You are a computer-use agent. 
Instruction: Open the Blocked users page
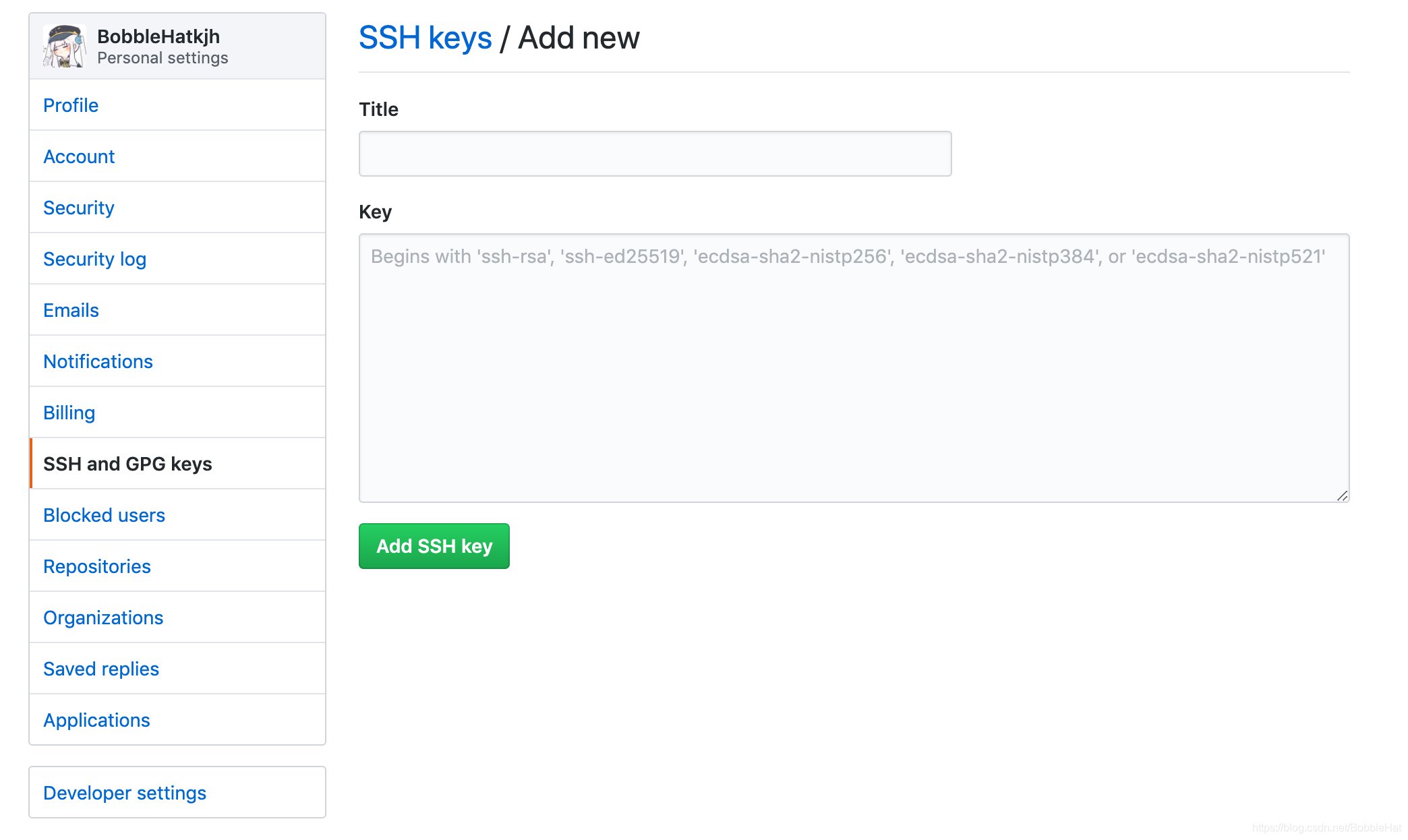coord(104,515)
